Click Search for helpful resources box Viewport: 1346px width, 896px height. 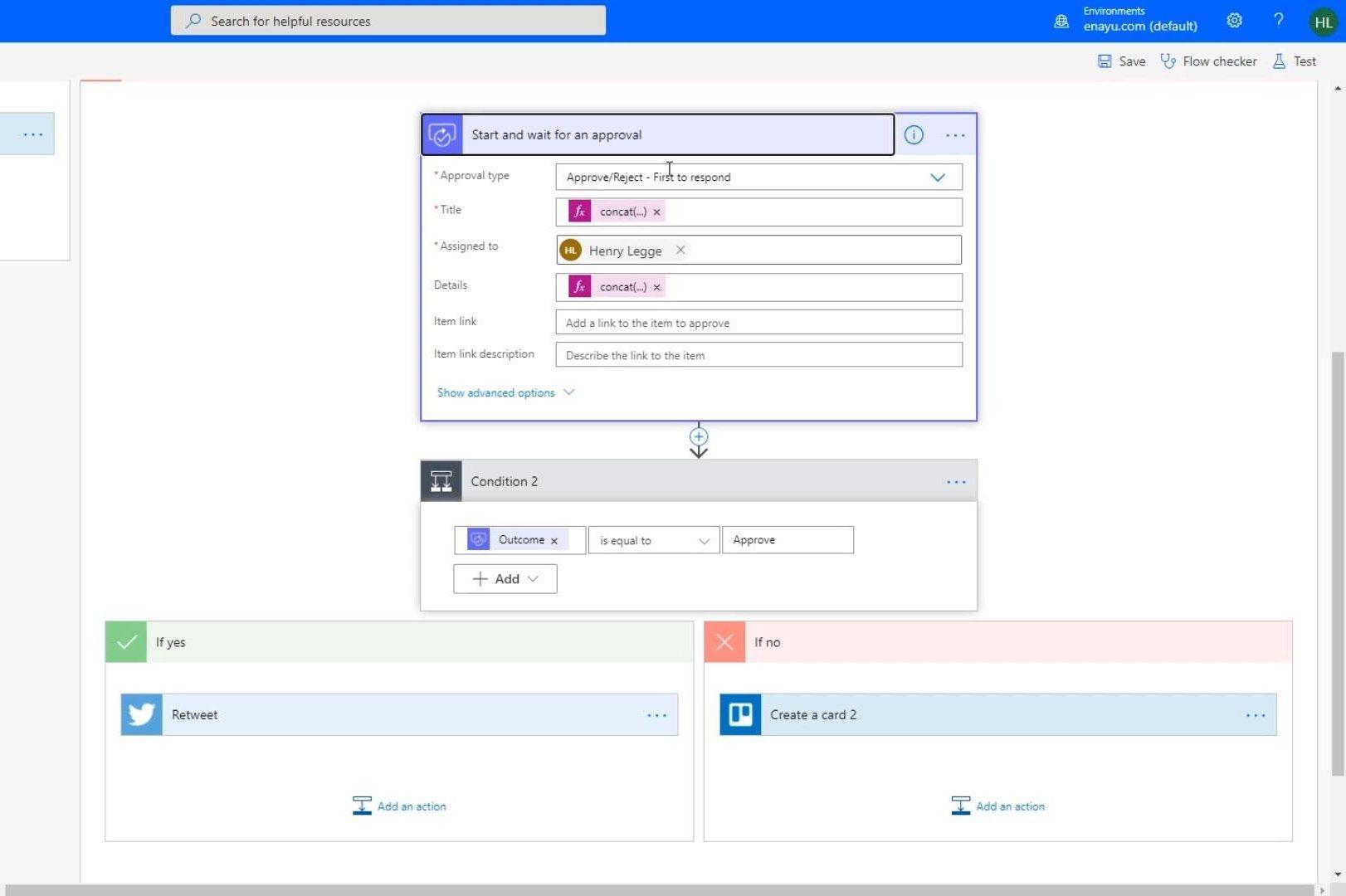[x=388, y=21]
